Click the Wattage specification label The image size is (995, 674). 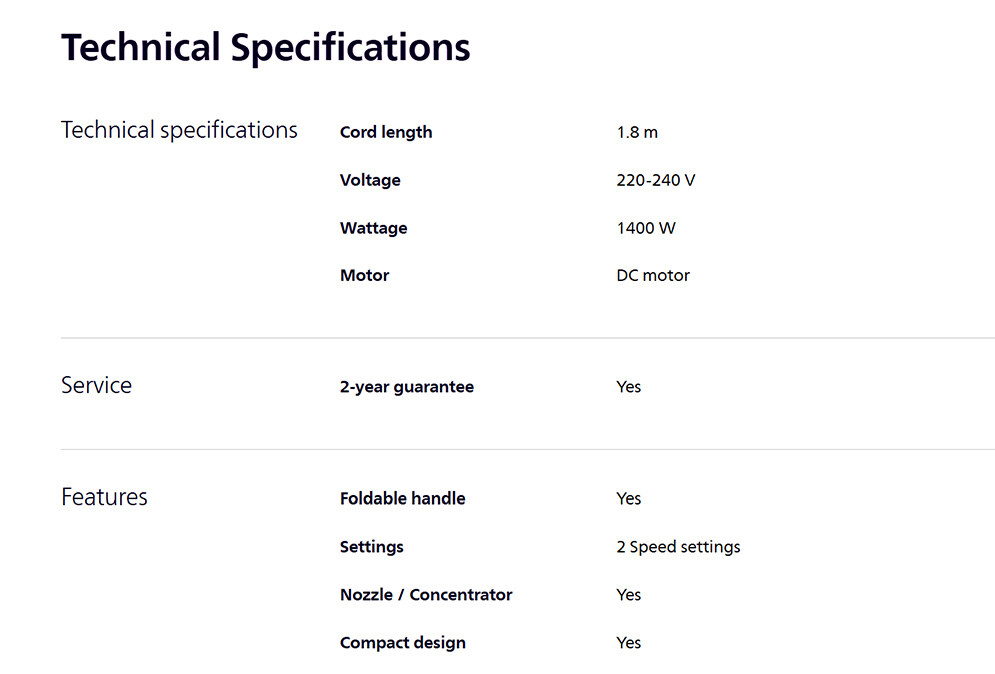[374, 228]
